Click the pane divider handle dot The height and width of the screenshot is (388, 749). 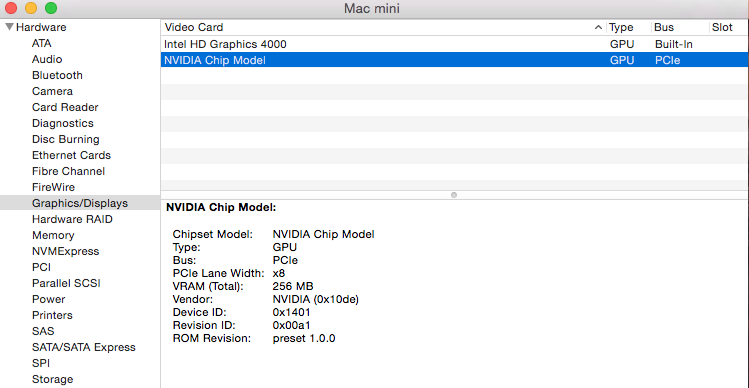point(454,195)
